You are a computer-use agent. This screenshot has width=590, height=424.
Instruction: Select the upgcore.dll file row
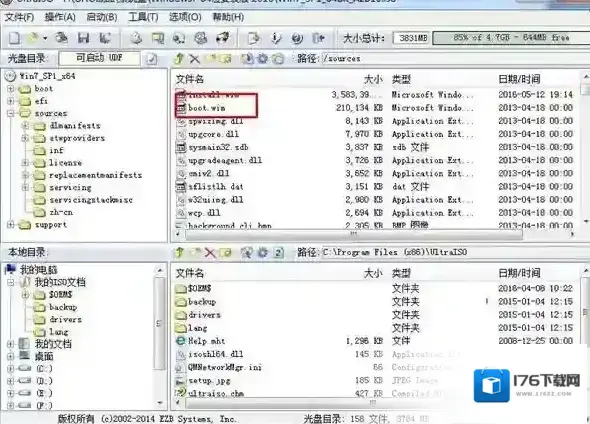point(374,134)
